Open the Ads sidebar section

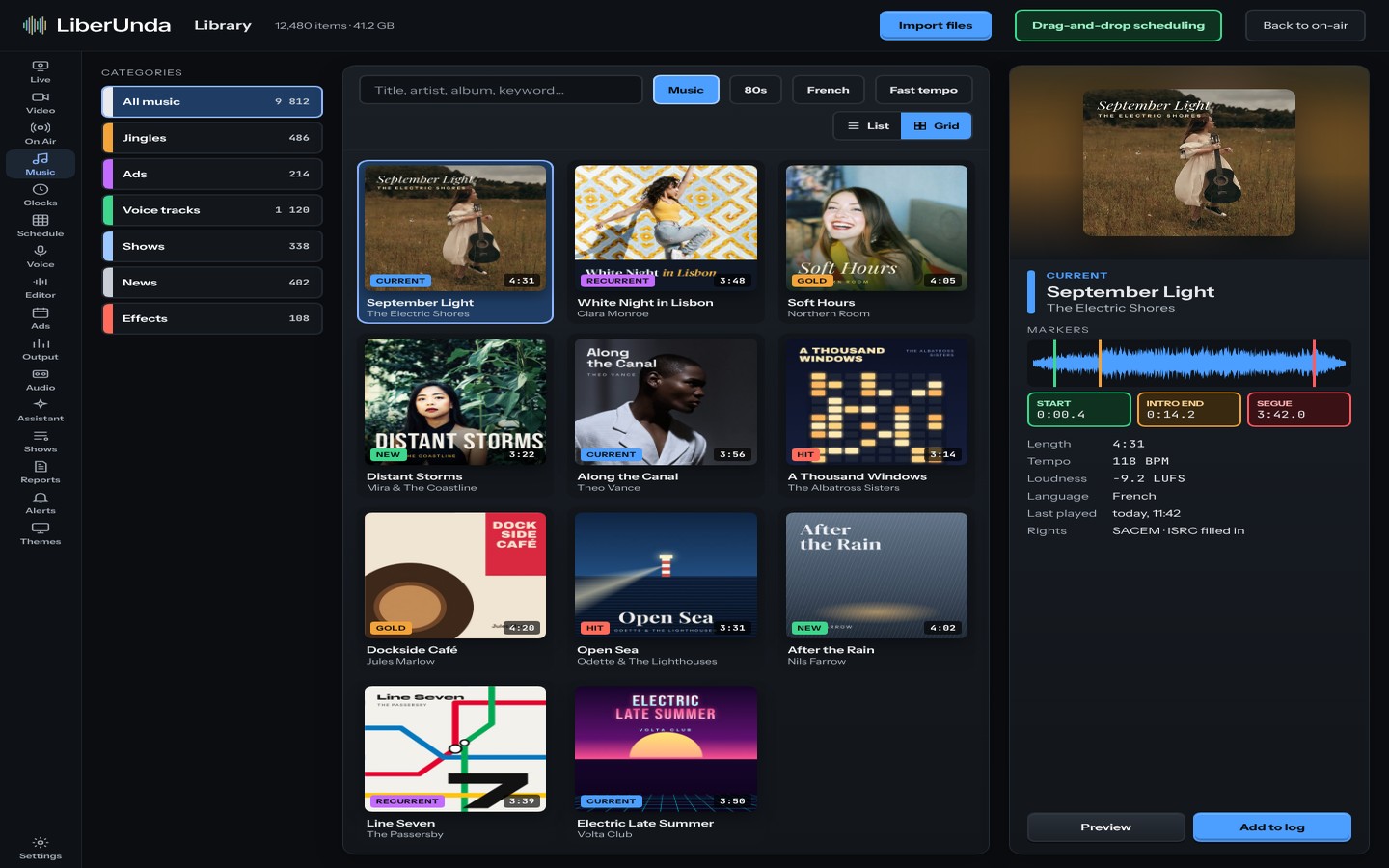coord(41,318)
